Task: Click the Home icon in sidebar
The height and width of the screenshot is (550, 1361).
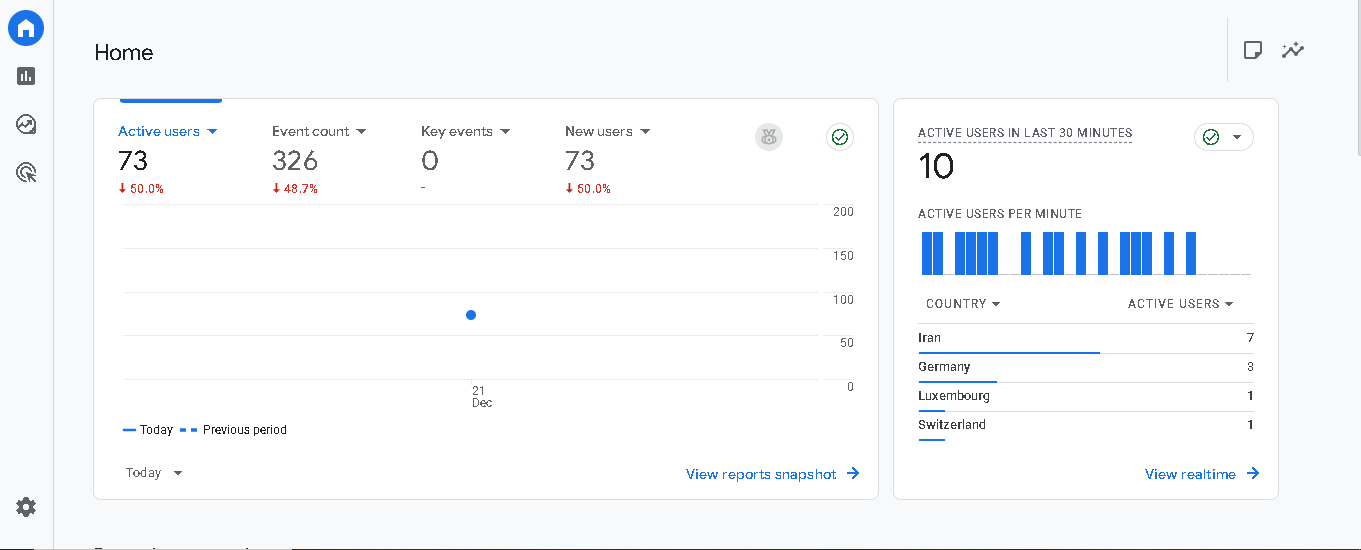Action: tap(26, 28)
